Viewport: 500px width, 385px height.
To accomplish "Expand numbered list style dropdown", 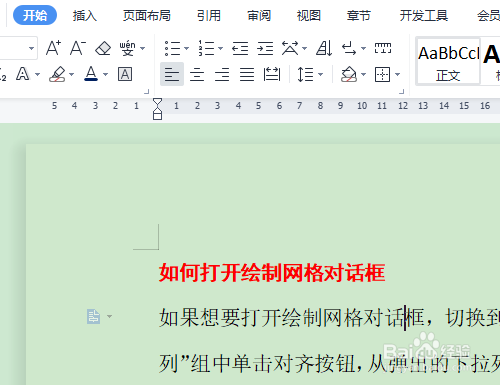I will [x=220, y=49].
